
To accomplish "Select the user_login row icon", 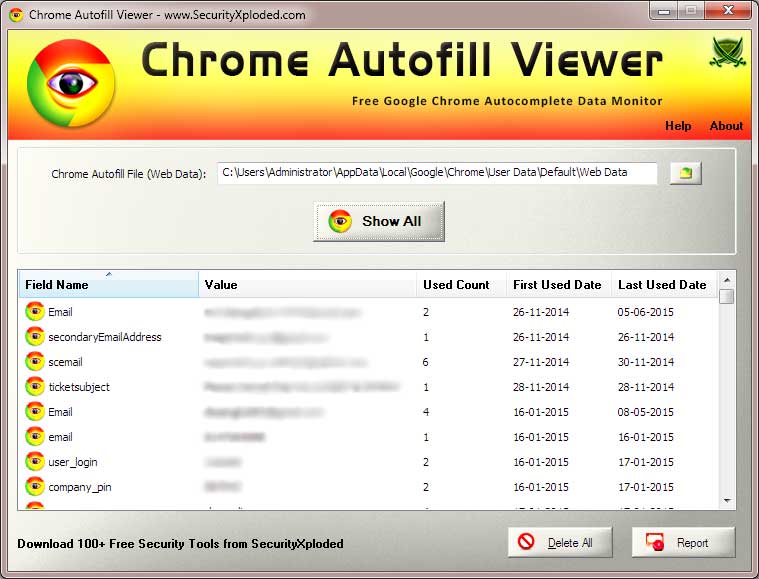I will (35, 462).
